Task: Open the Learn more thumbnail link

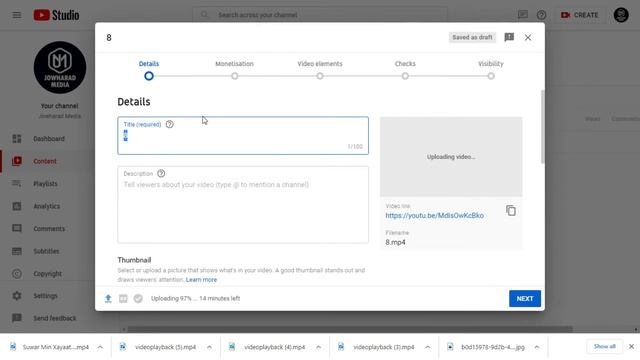Action: tap(201, 280)
